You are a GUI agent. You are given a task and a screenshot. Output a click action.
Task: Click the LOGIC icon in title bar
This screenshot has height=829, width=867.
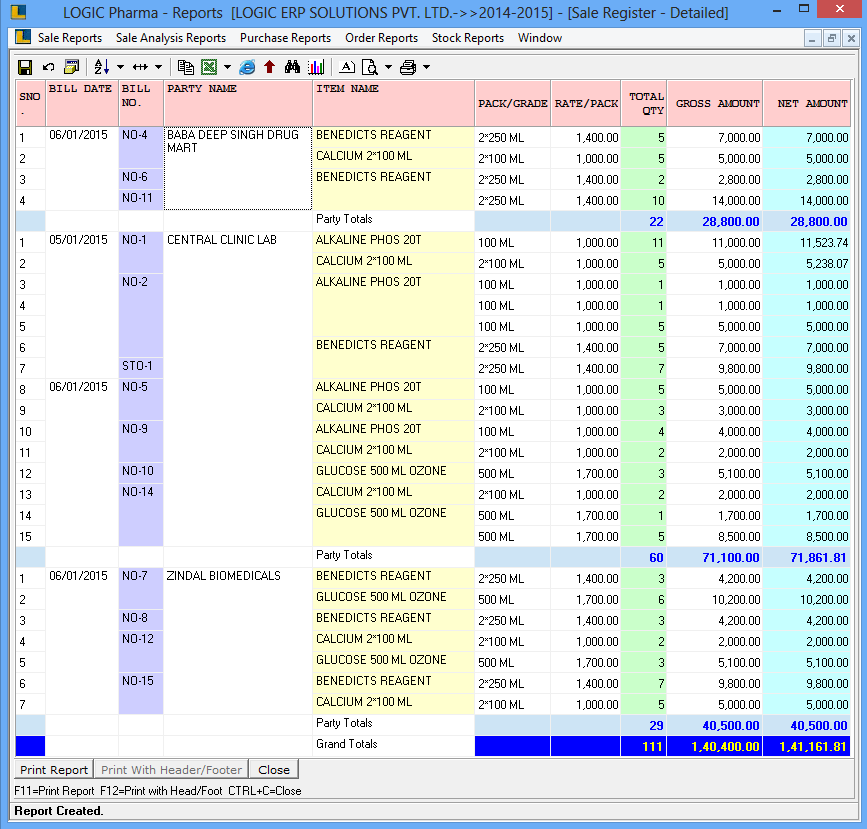point(18,11)
